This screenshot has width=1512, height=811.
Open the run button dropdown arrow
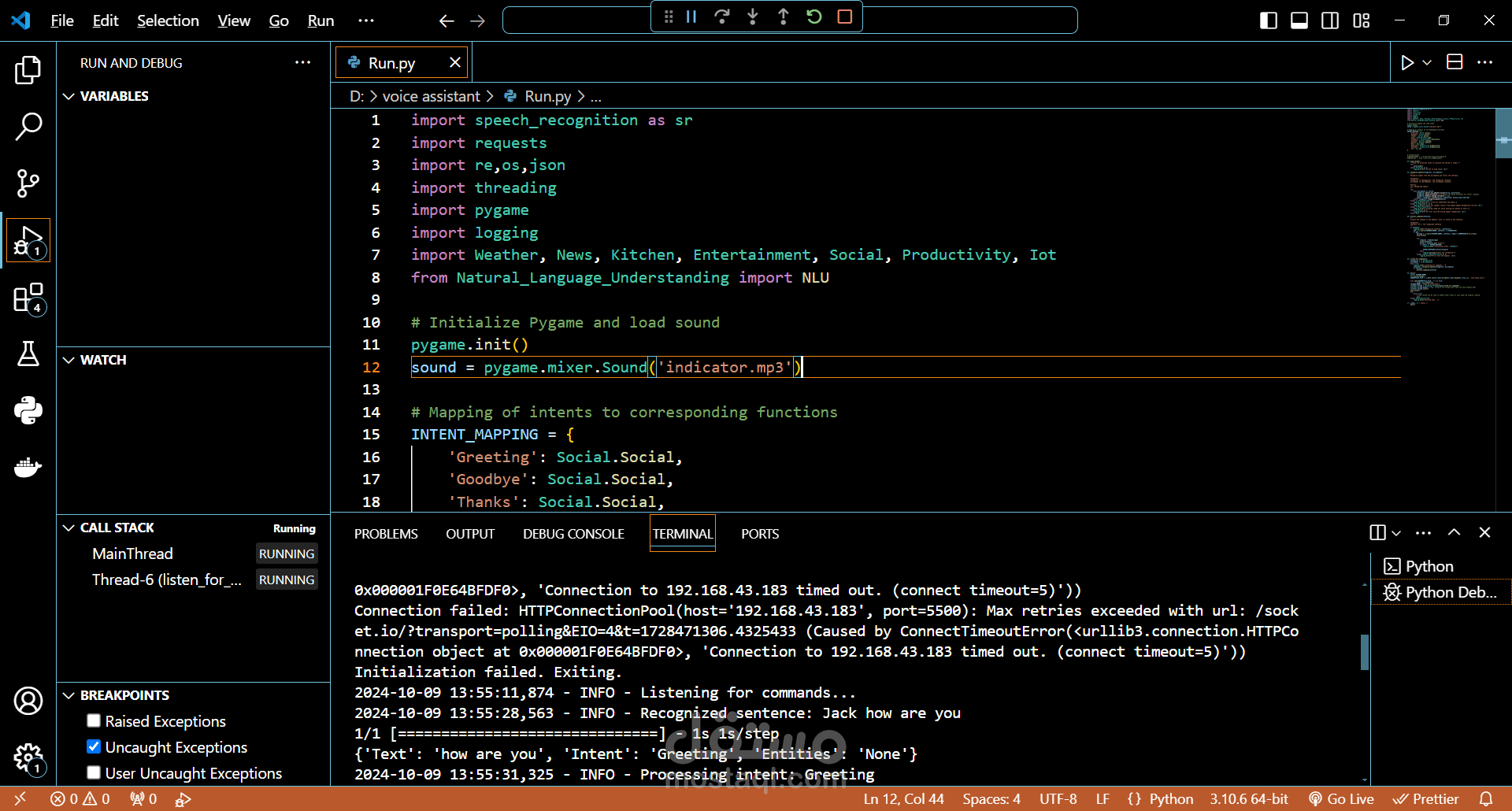[x=1427, y=62]
